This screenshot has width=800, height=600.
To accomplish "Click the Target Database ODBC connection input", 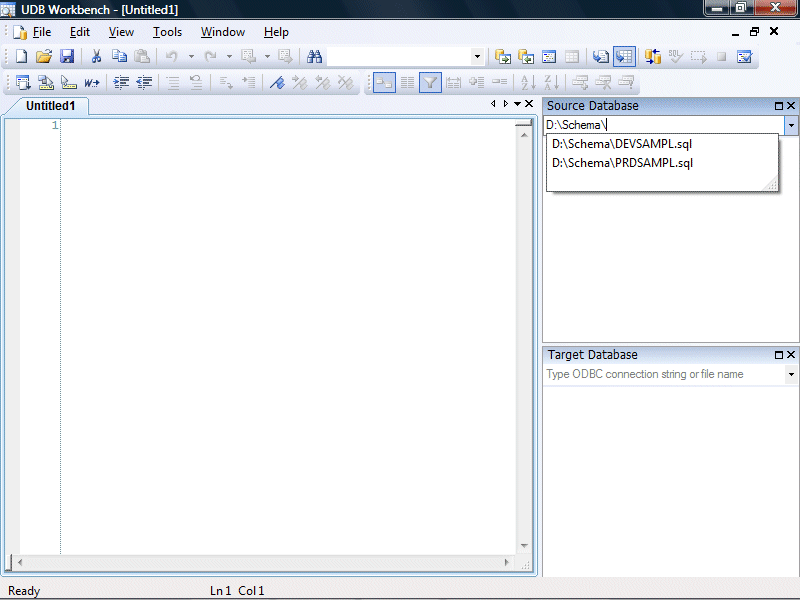I will coord(664,374).
